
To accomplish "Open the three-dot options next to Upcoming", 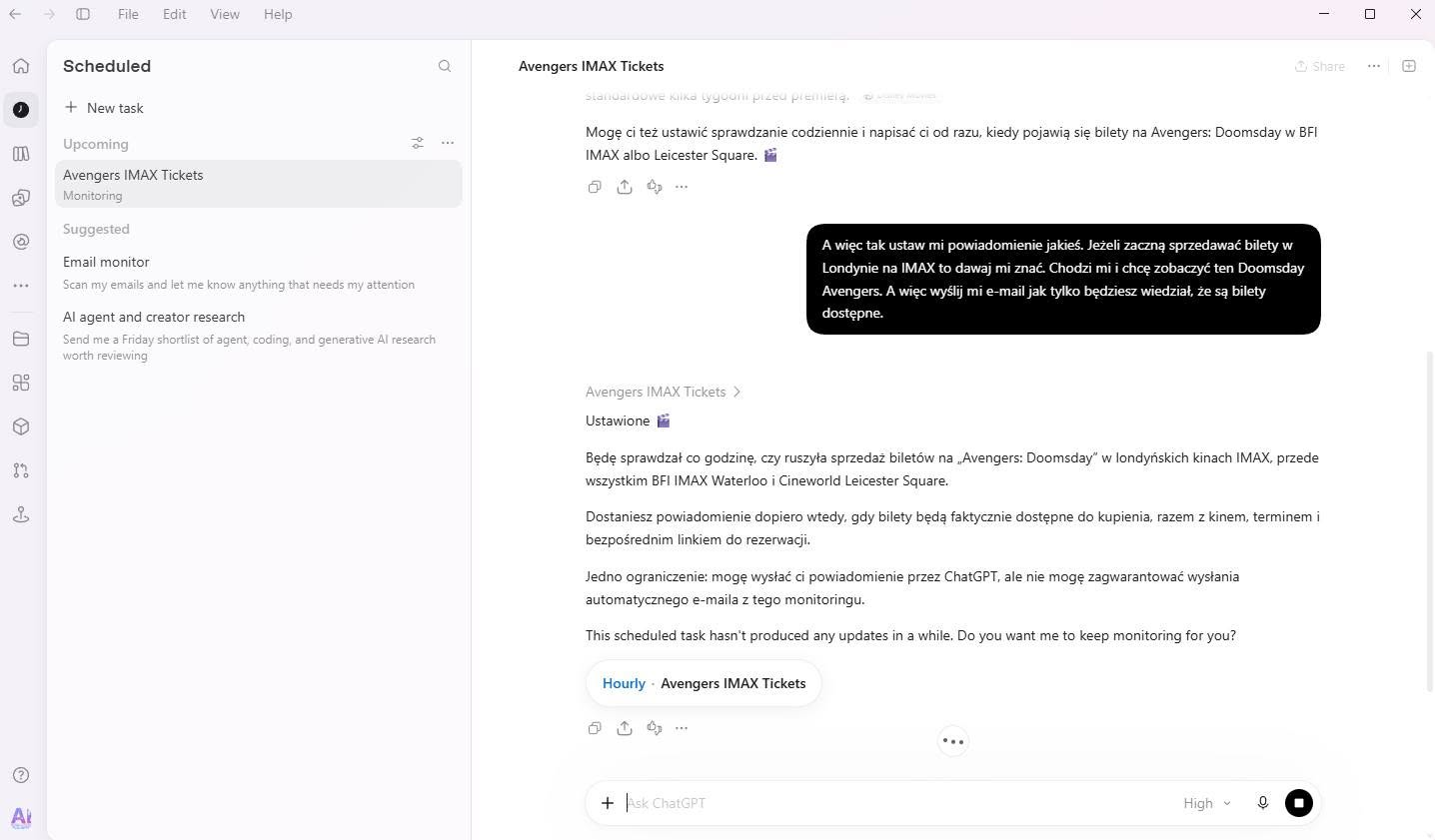I will coord(448,143).
